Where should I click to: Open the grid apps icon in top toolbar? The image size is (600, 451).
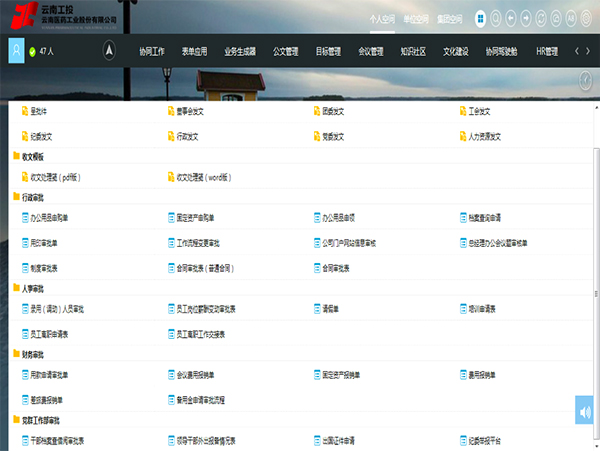coord(481,18)
